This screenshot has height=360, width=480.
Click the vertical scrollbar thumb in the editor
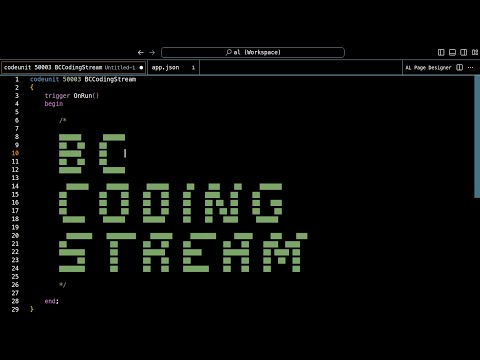click(x=477, y=137)
